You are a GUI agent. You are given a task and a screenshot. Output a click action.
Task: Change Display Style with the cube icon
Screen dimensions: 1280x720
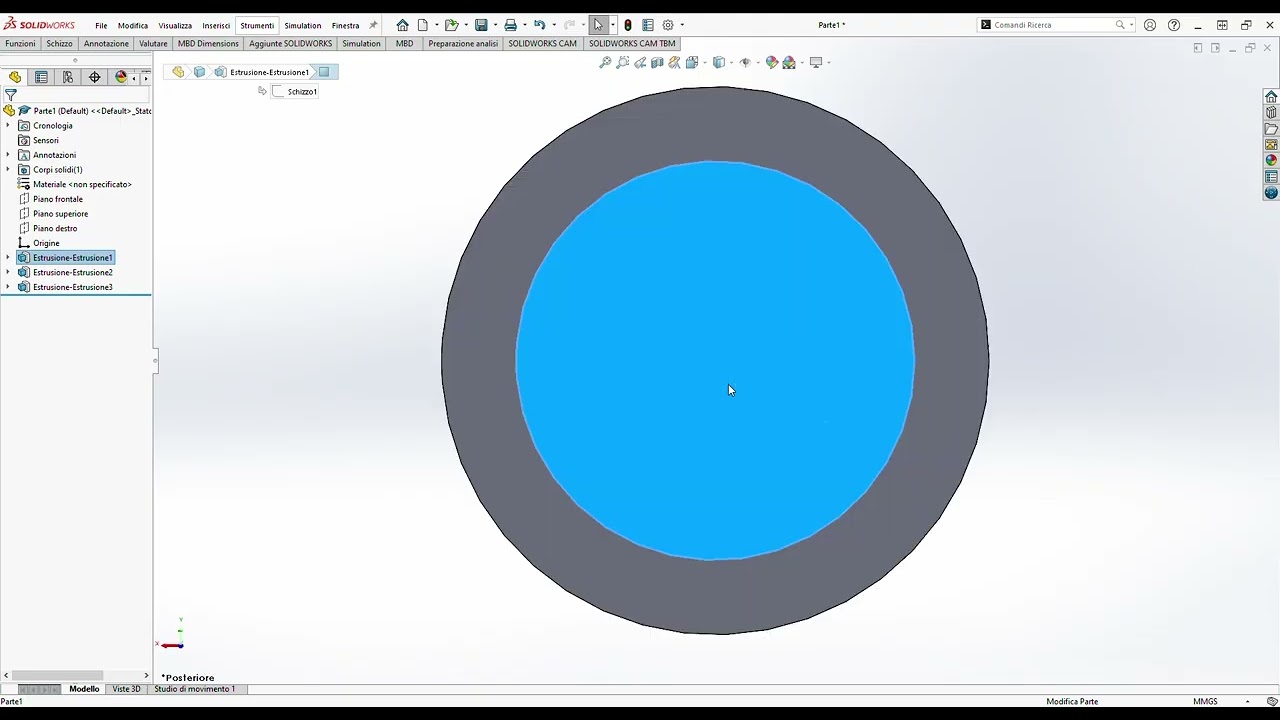point(718,62)
